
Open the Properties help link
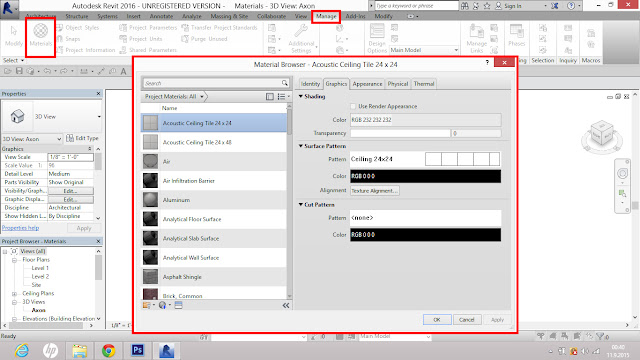20,228
